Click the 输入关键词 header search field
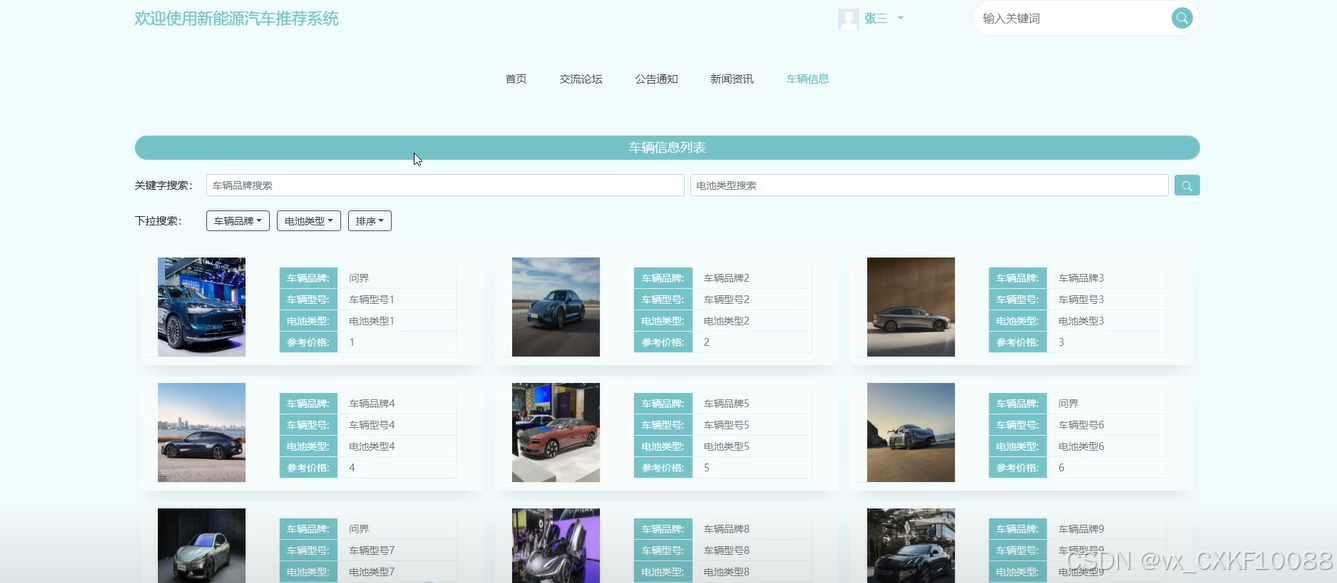The height and width of the screenshot is (583, 1337). coord(1072,18)
